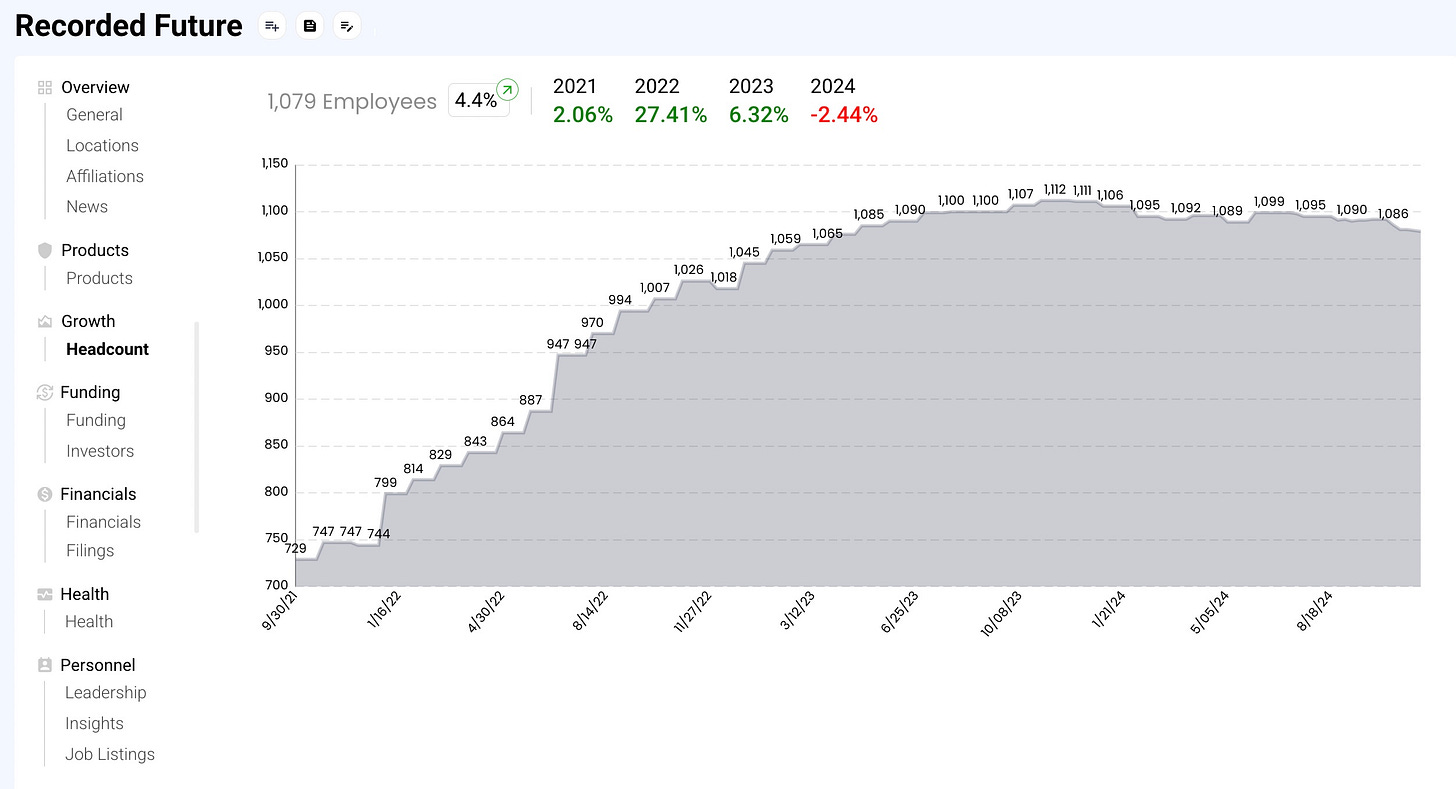The height and width of the screenshot is (789, 1456).
Task: Select News under Overview
Action: point(87,206)
